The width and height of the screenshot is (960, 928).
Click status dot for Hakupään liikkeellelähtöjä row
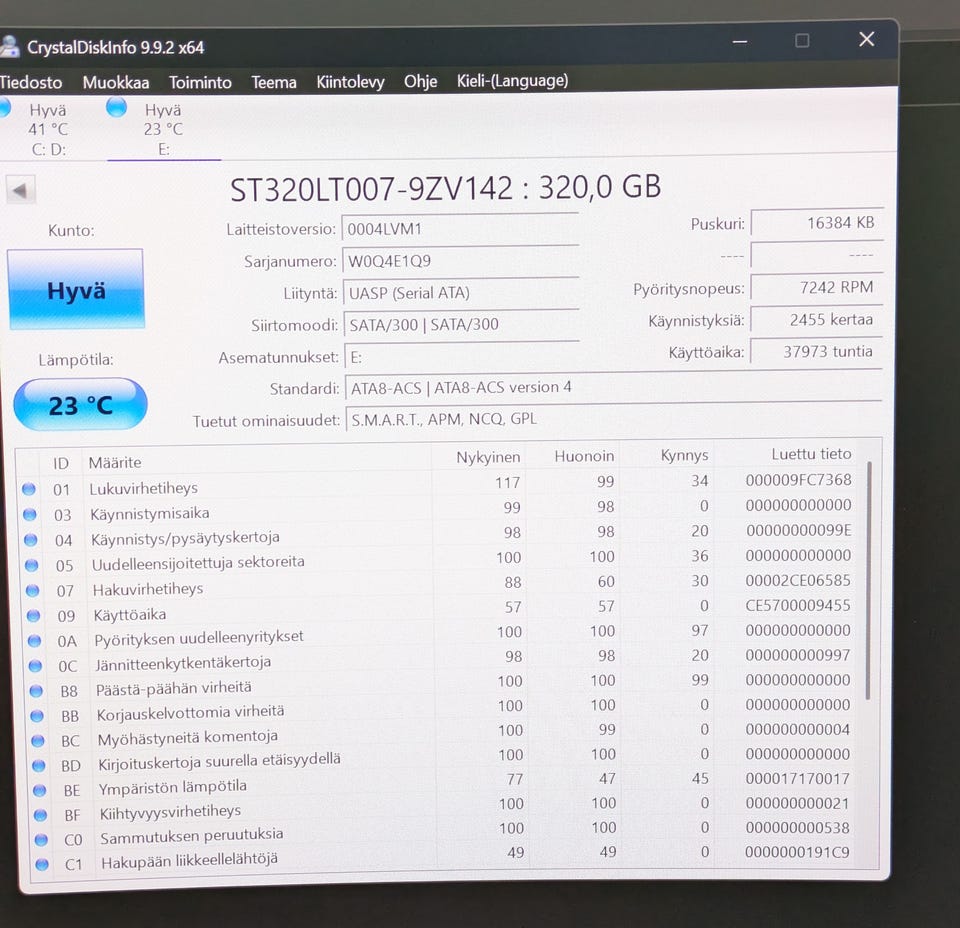42,864
